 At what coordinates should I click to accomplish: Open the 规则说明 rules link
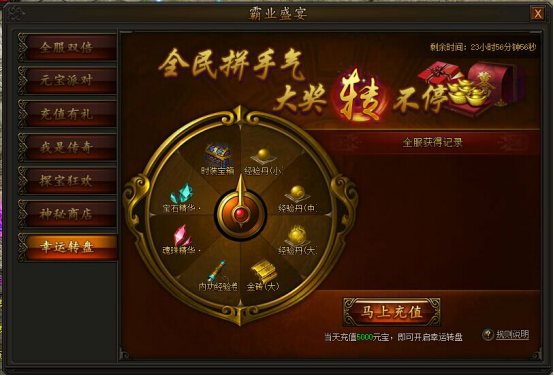tap(512, 334)
